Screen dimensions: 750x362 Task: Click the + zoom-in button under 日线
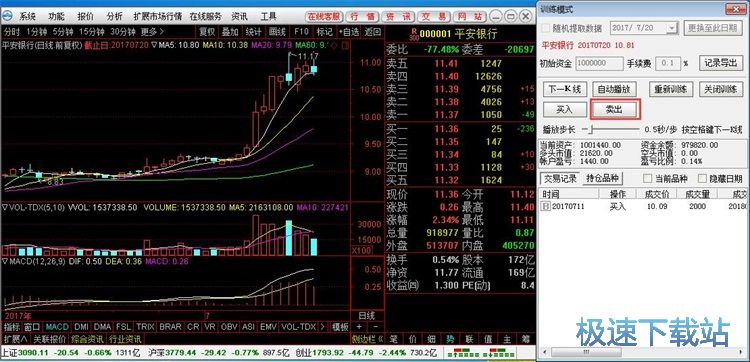[x=359, y=327]
